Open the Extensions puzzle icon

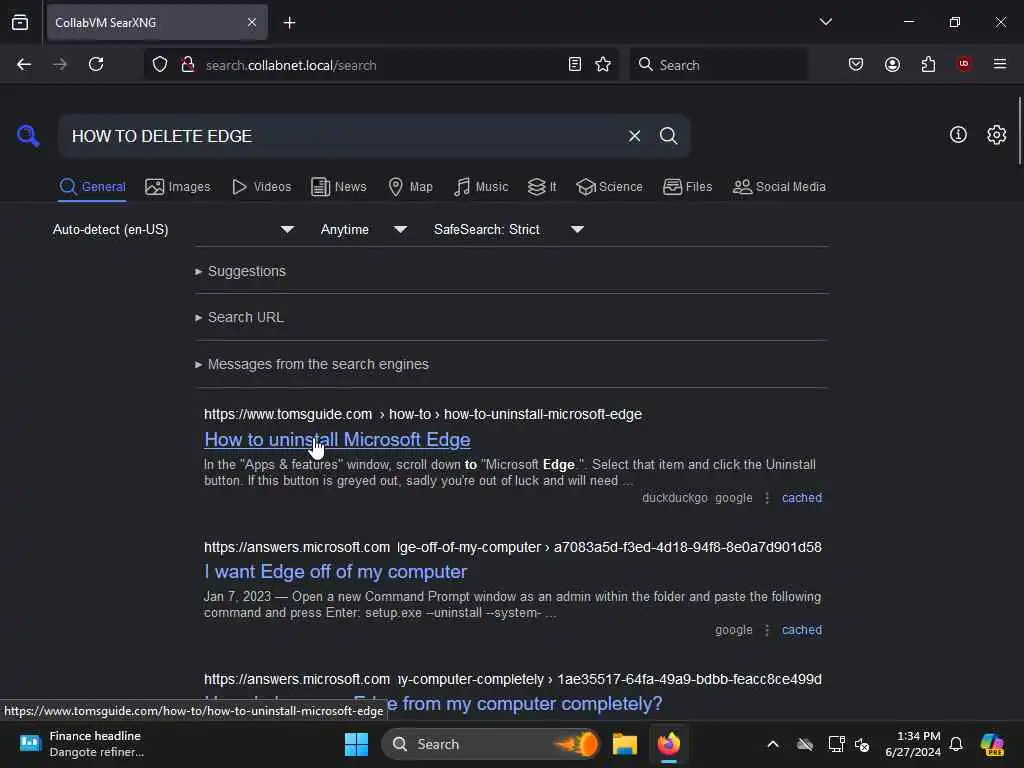pyautogui.click(x=928, y=64)
